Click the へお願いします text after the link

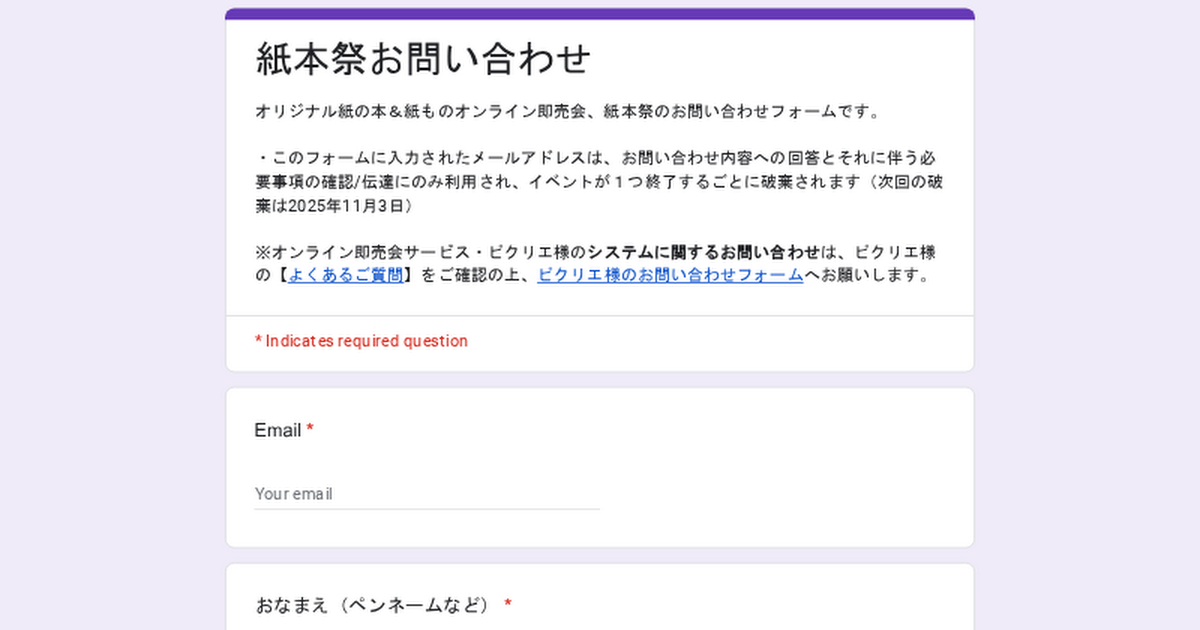[867, 275]
